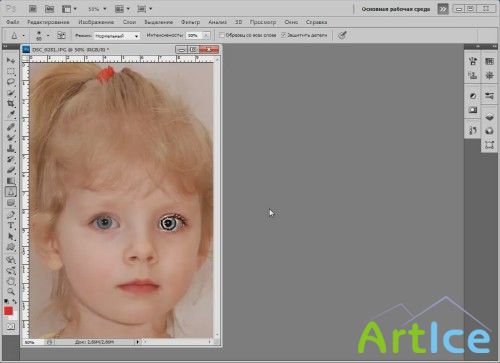500x363 pixels.
Task: Launch Bridge from the application bar
Action: [32, 9]
